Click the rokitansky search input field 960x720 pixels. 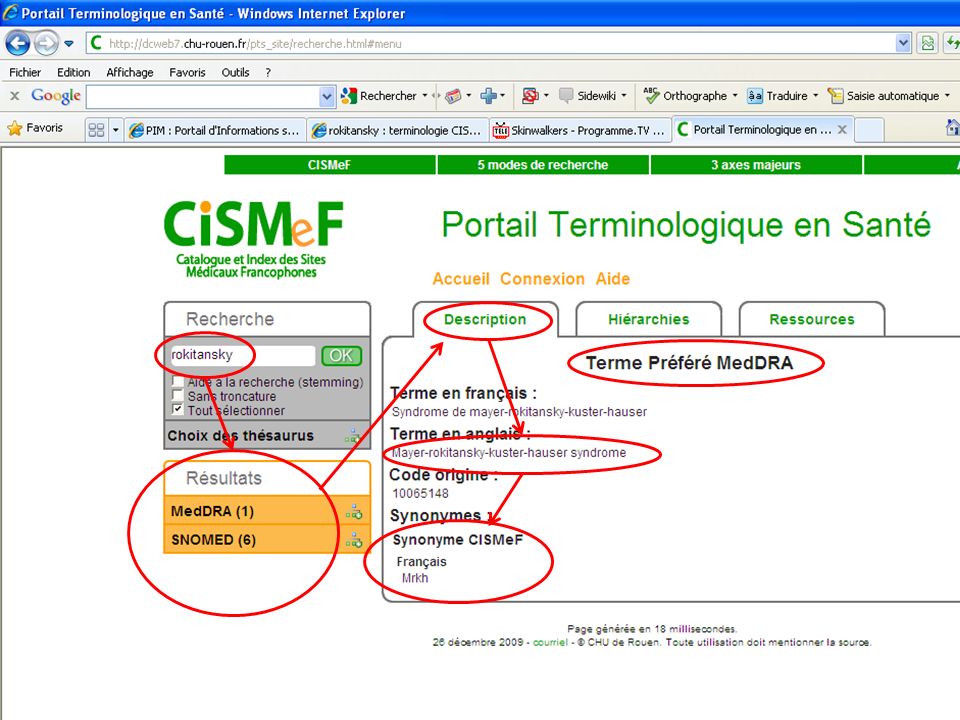click(x=243, y=355)
